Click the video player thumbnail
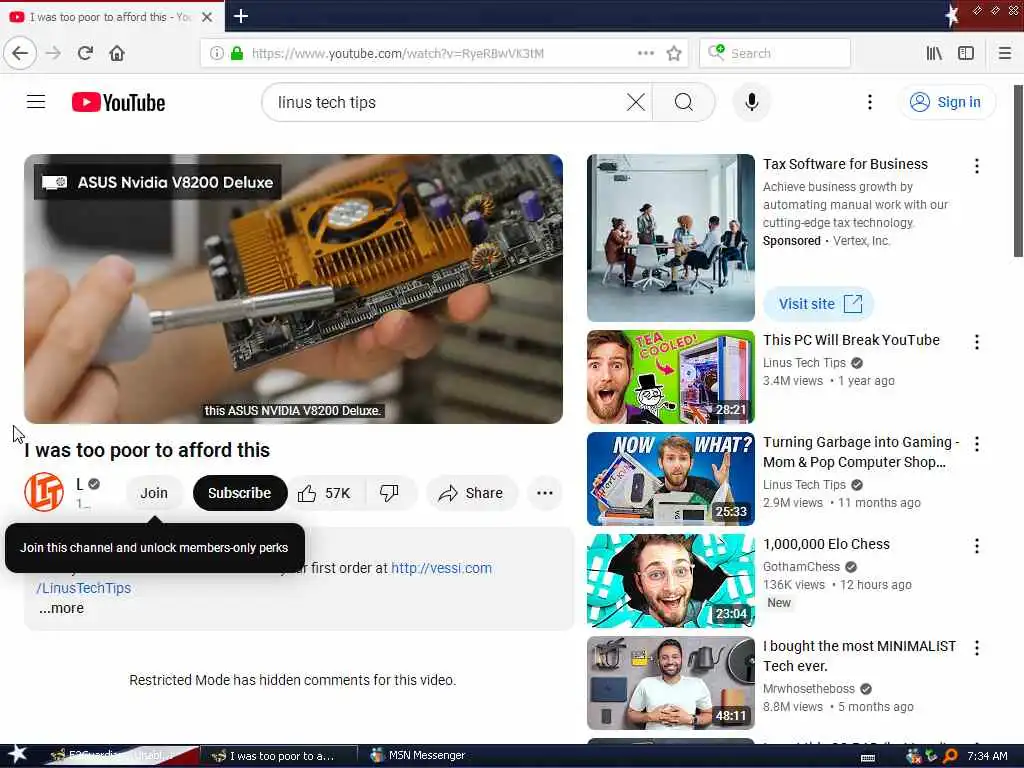 tap(293, 289)
